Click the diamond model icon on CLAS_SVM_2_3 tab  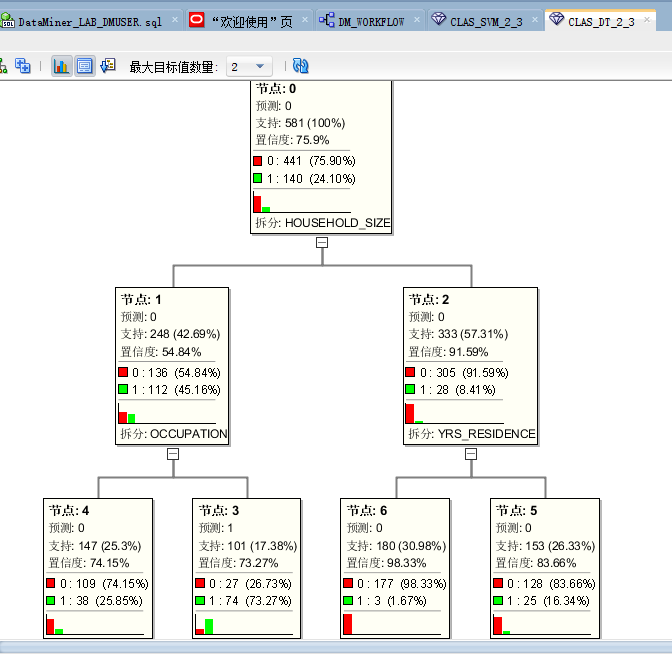tap(438, 19)
